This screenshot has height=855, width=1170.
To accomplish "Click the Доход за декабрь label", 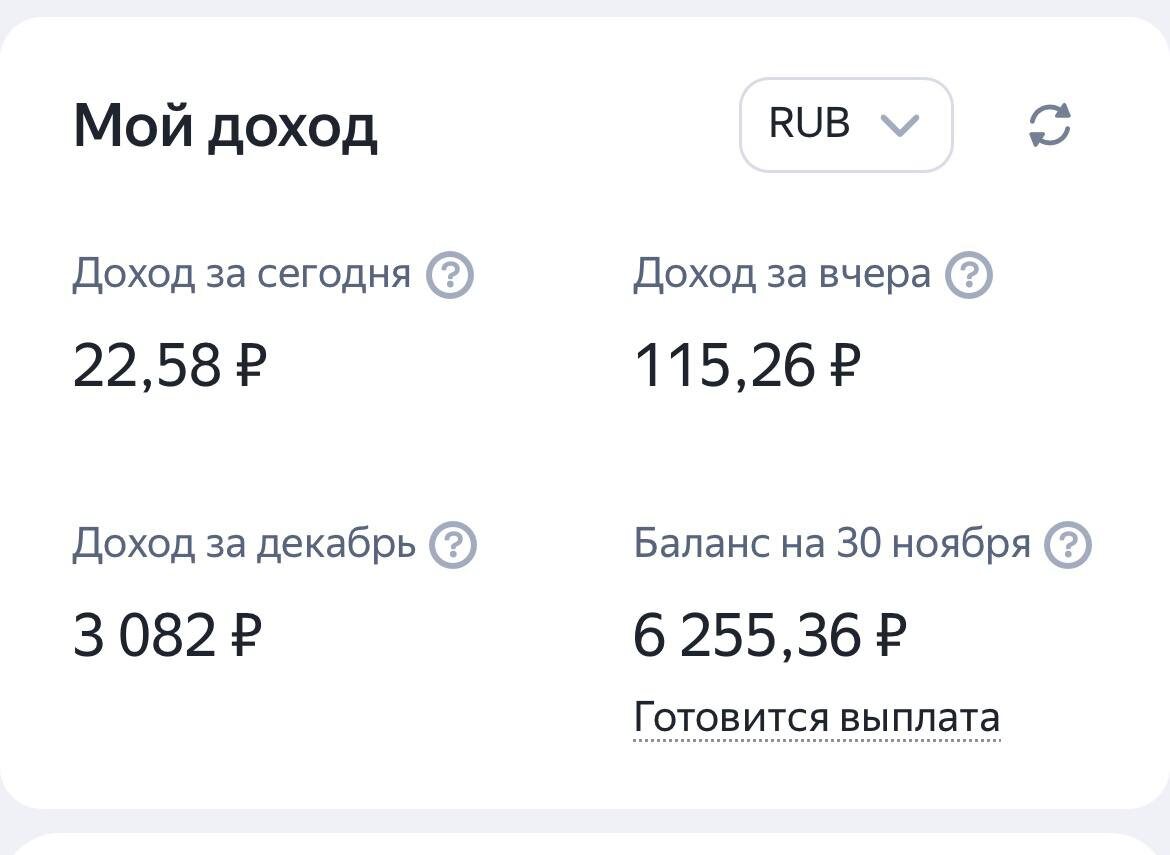I will 243,544.
